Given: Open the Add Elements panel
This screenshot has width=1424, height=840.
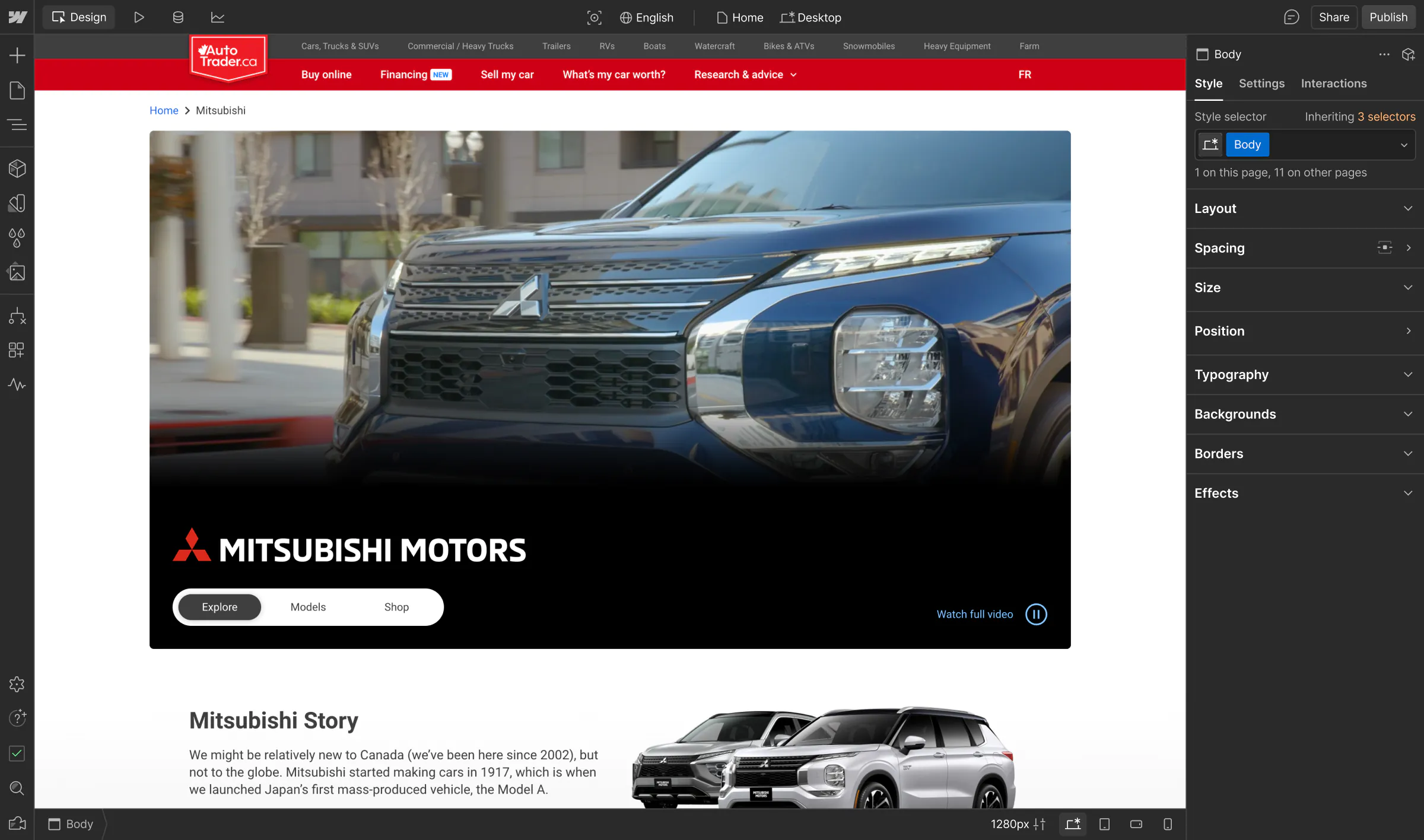Looking at the screenshot, I should click(x=17, y=55).
